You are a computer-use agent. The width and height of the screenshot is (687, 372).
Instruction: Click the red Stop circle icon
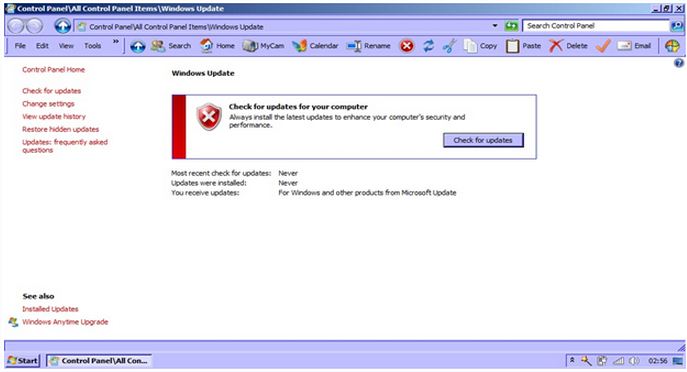407,46
